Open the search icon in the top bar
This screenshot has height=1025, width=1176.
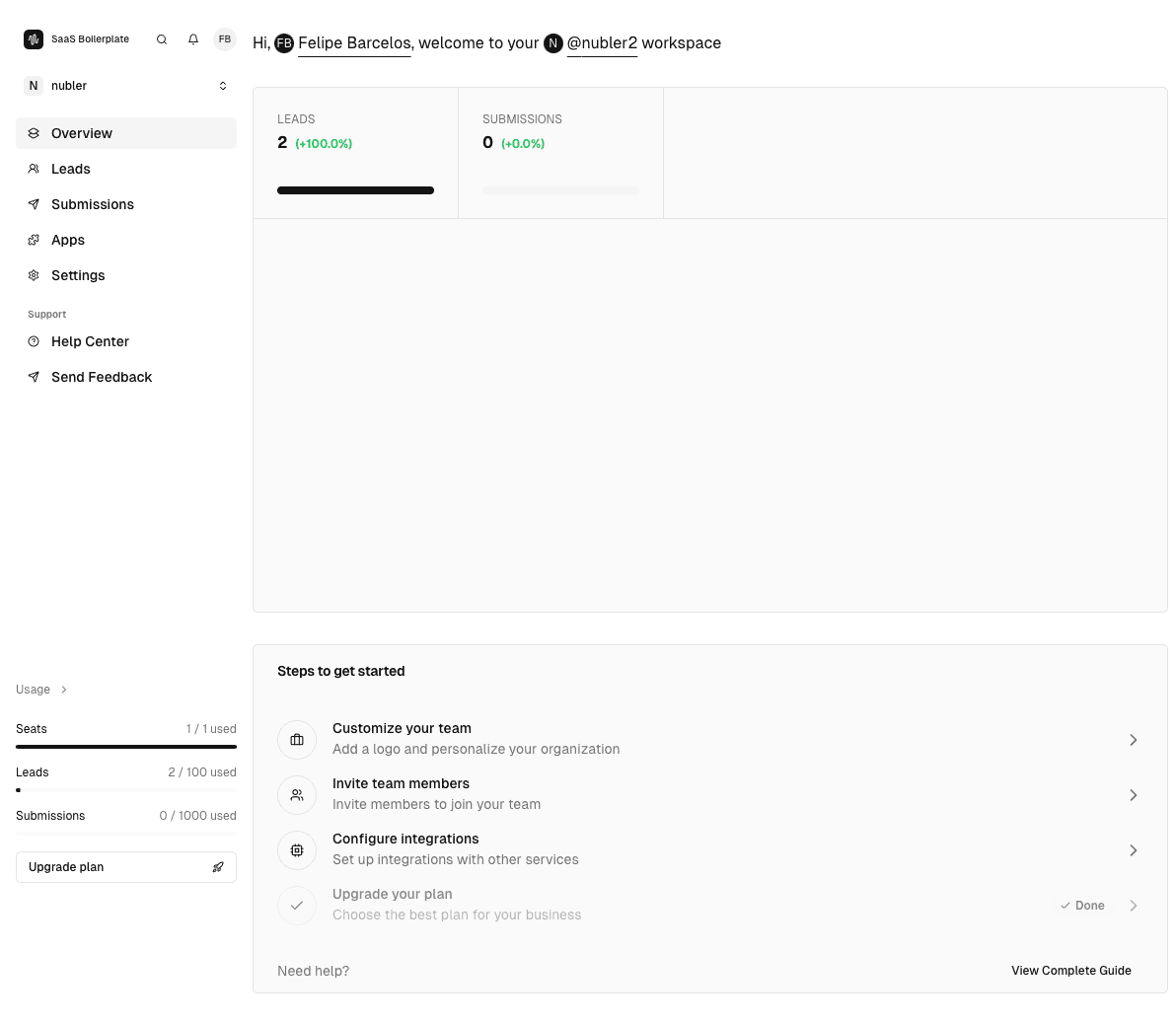pos(161,39)
